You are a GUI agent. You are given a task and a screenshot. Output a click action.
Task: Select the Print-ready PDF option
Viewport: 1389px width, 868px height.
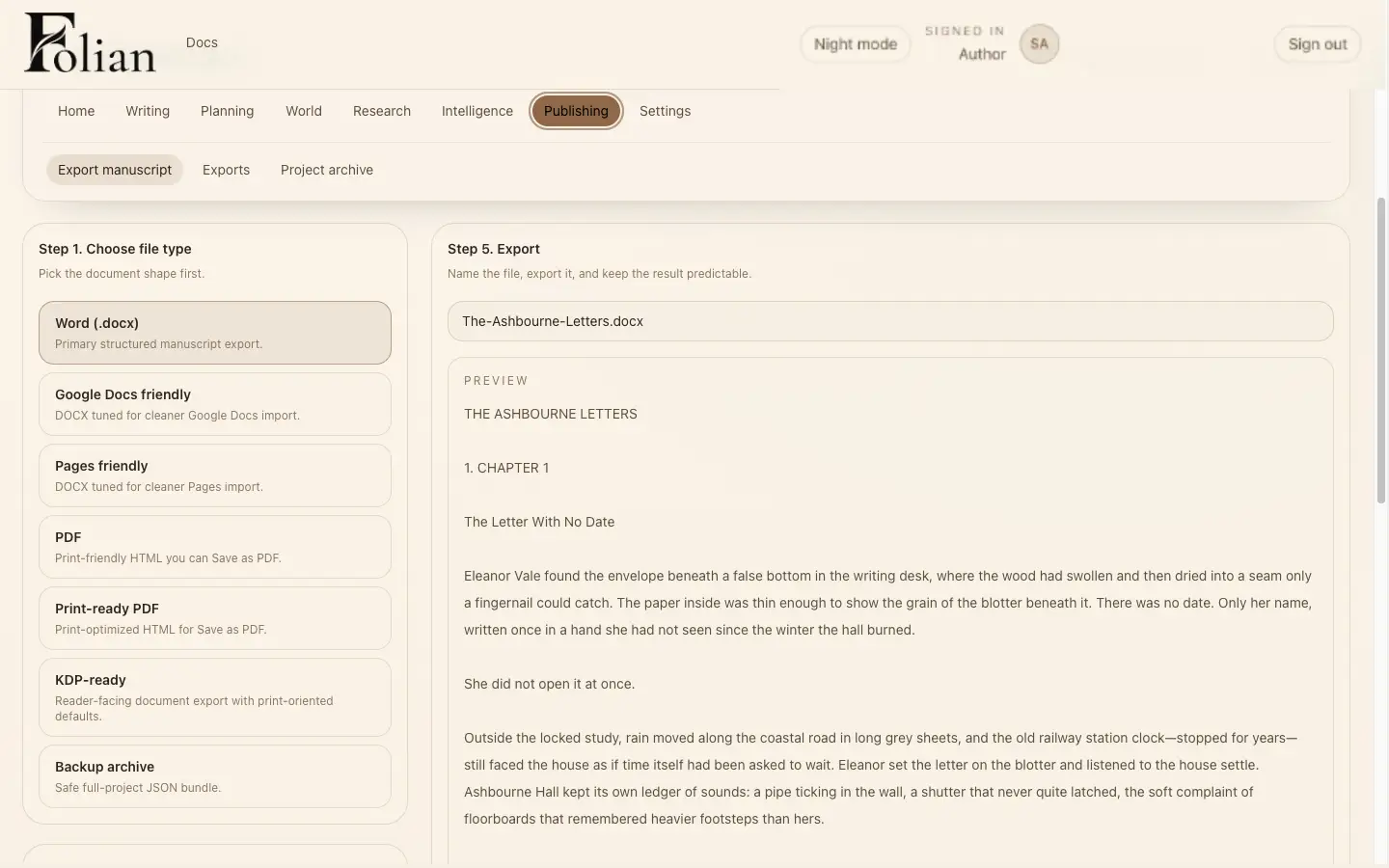[215, 618]
